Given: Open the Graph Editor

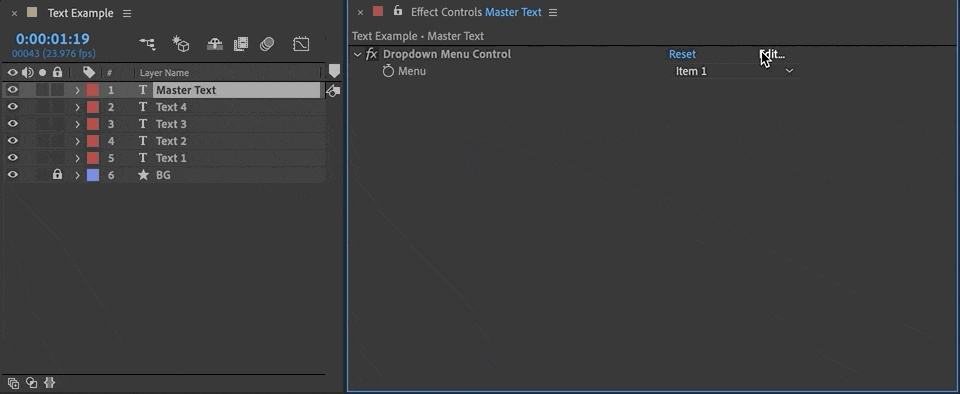Looking at the screenshot, I should 301,44.
